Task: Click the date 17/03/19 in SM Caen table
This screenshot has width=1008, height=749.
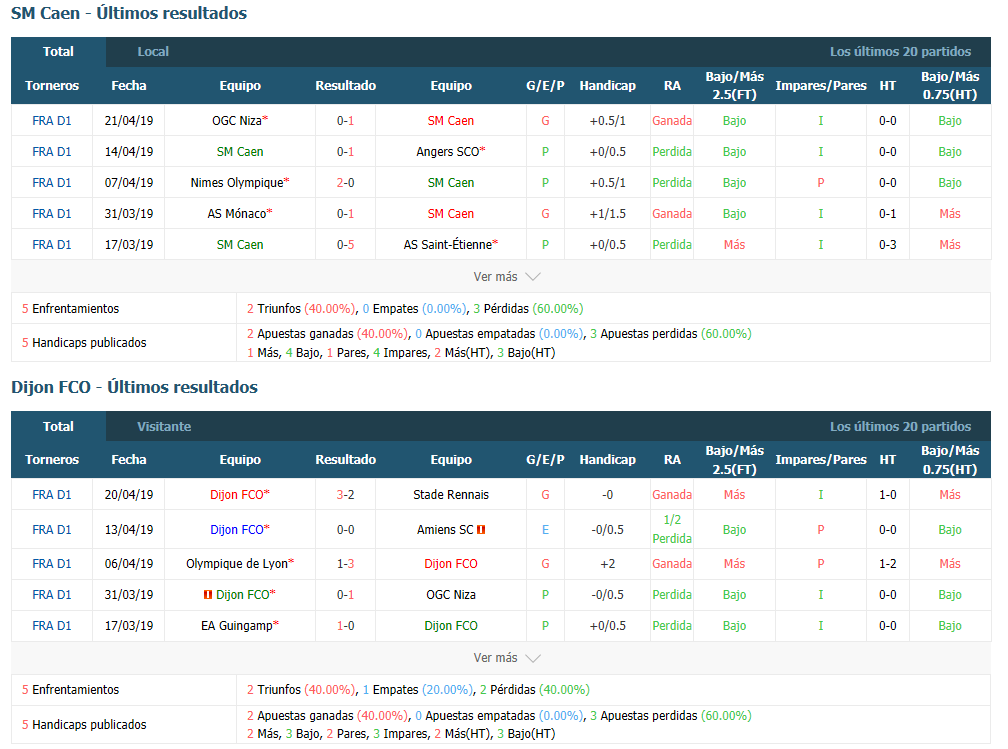Action: (129, 244)
